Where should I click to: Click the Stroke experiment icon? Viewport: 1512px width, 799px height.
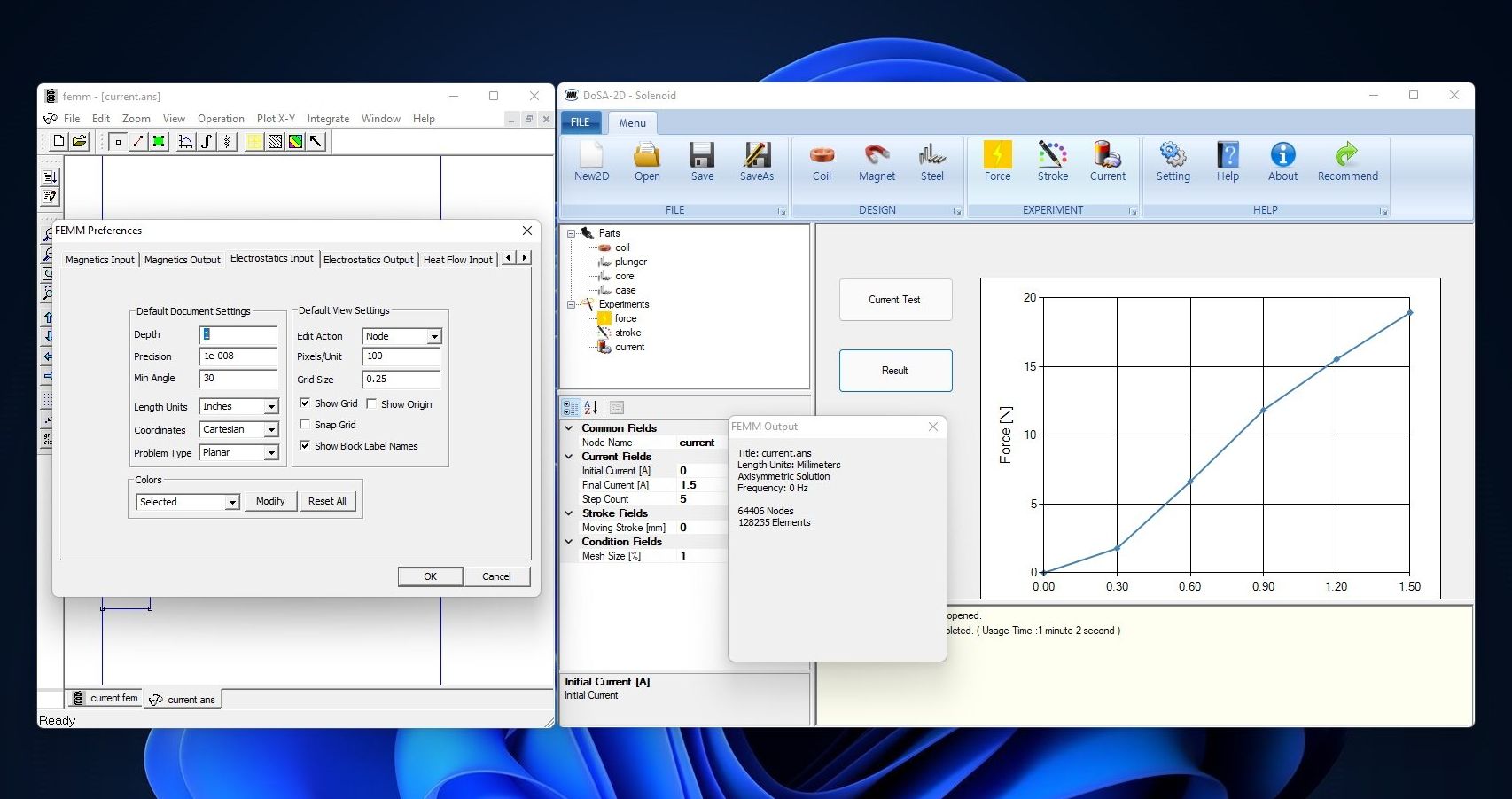coord(1053,162)
